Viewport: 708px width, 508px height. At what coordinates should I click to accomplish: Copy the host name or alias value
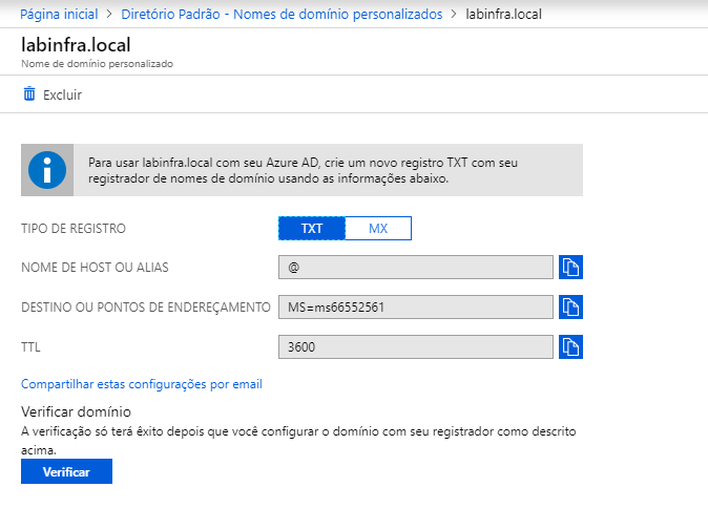pyautogui.click(x=571, y=267)
